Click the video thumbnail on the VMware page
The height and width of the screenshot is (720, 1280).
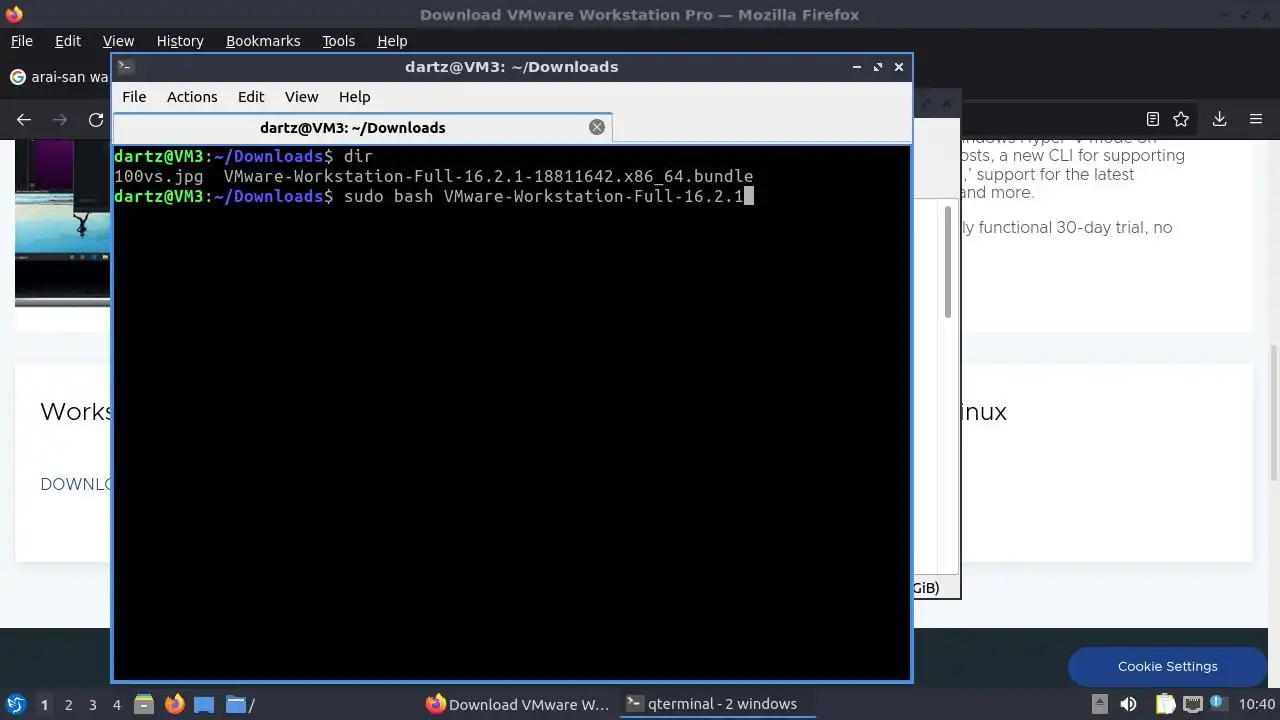[x=62, y=223]
